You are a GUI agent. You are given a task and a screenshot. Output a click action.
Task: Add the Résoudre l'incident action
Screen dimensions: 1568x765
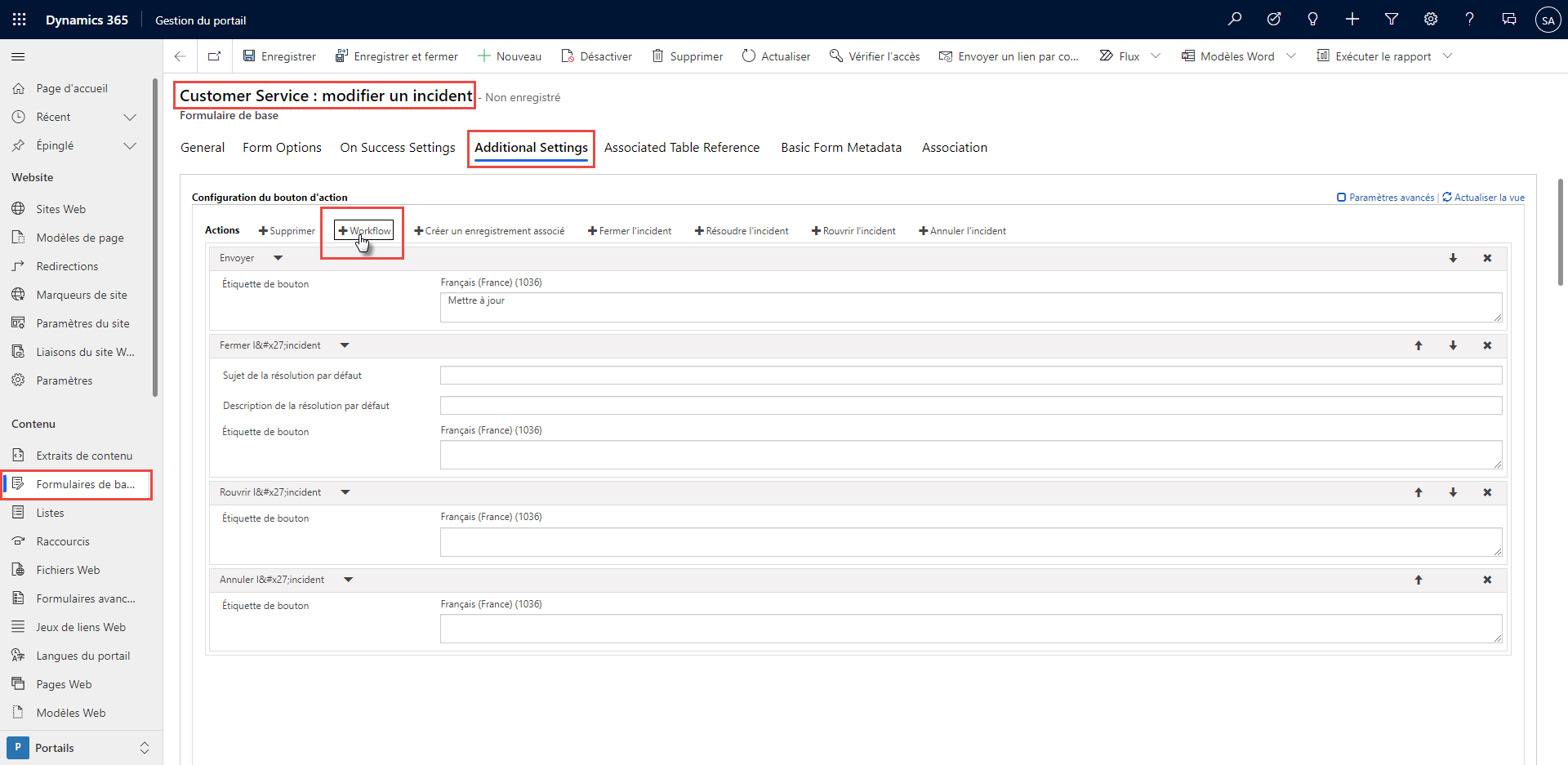[x=742, y=231]
